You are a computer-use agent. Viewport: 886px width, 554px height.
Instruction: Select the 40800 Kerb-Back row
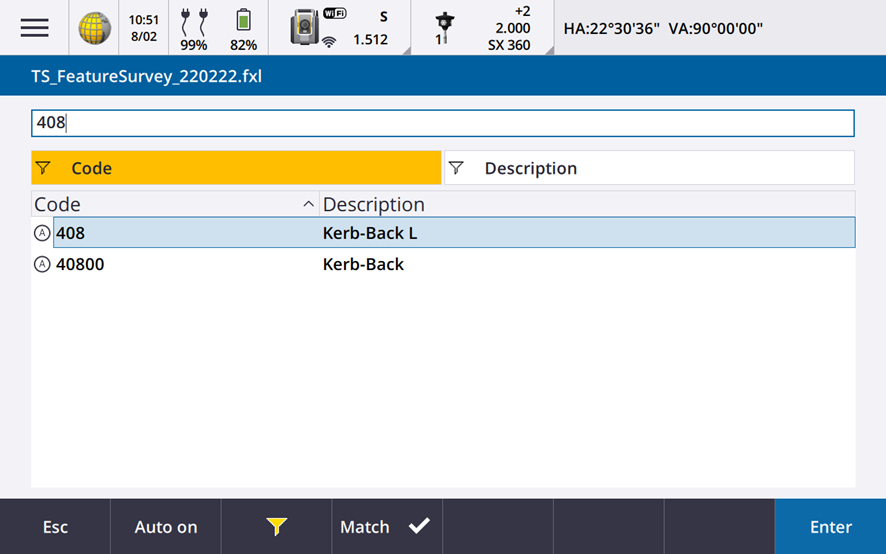443,265
